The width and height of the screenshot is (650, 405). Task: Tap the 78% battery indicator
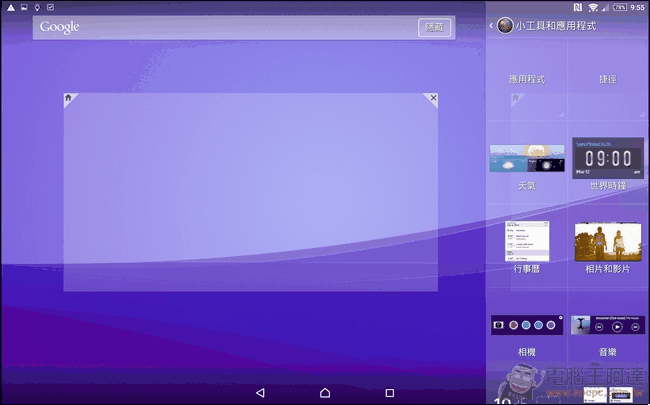620,7
